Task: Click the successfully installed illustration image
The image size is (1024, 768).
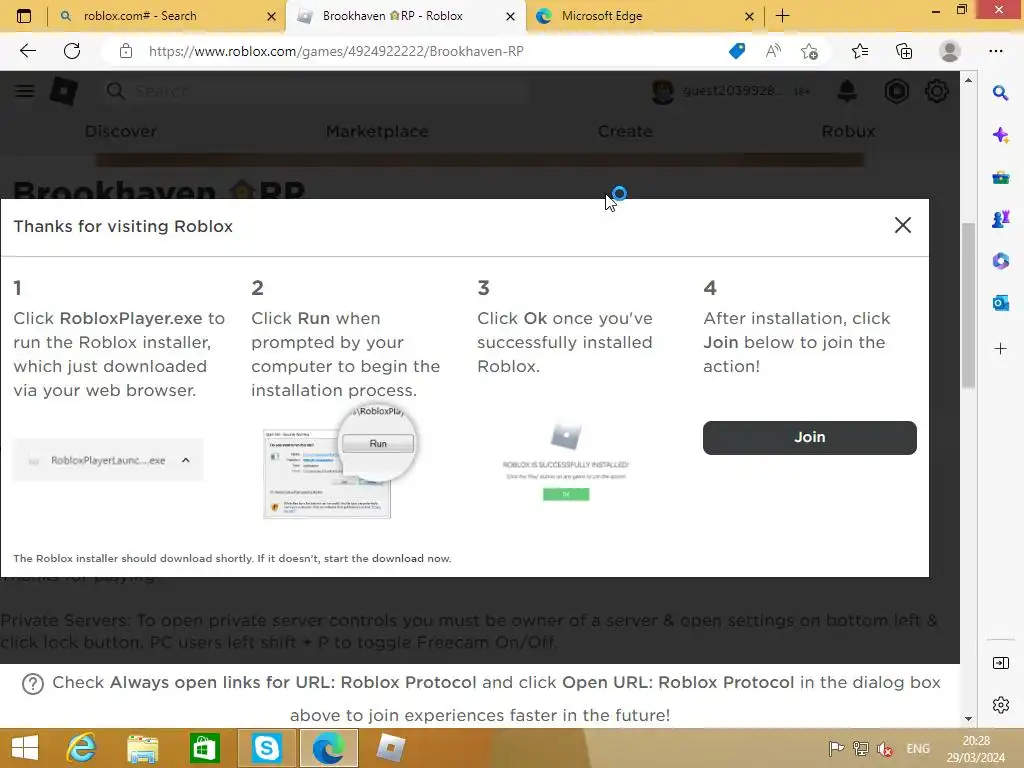Action: [566, 462]
